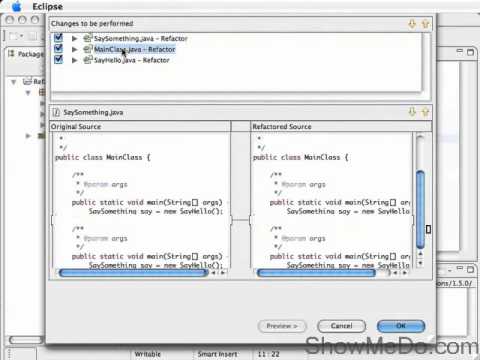Screen dimensions: 480x360
Task: Open the Apple menu
Action: (16, 6)
